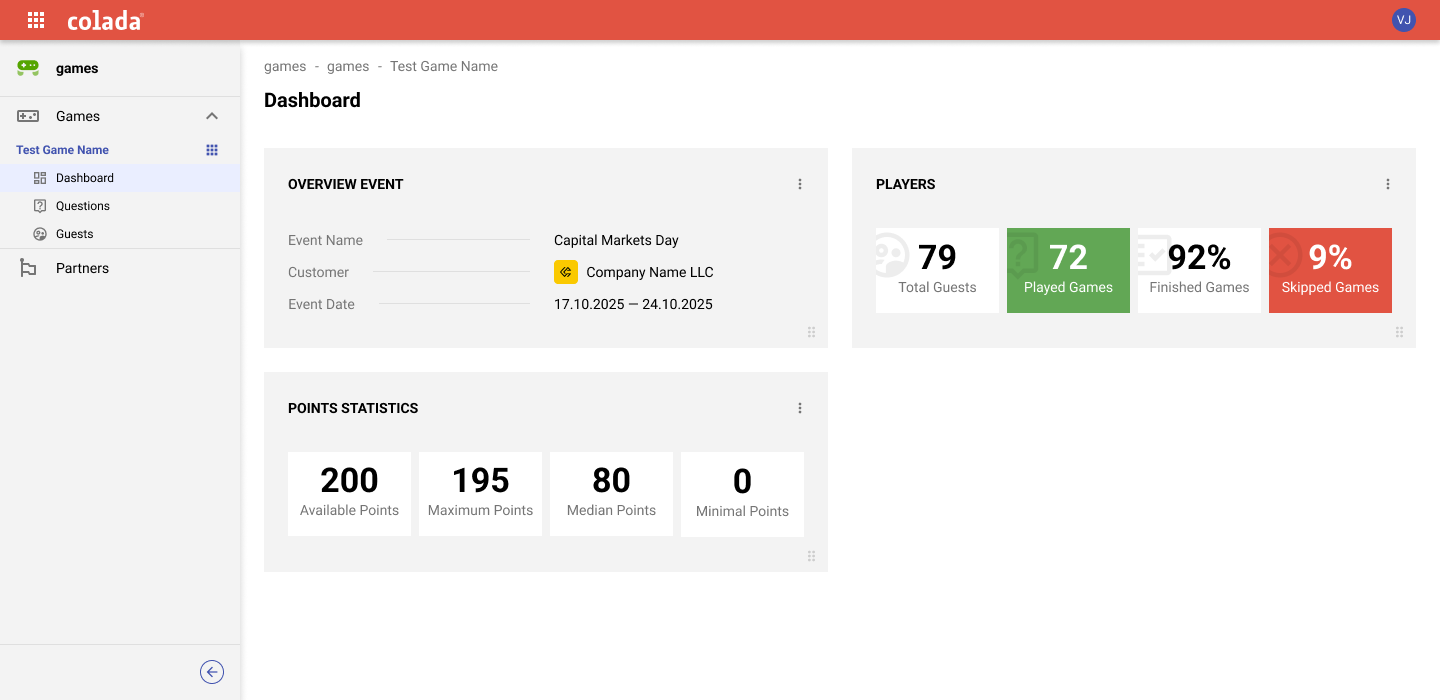
Task: Open grid menu beside Test Game Name
Action: [x=212, y=150]
